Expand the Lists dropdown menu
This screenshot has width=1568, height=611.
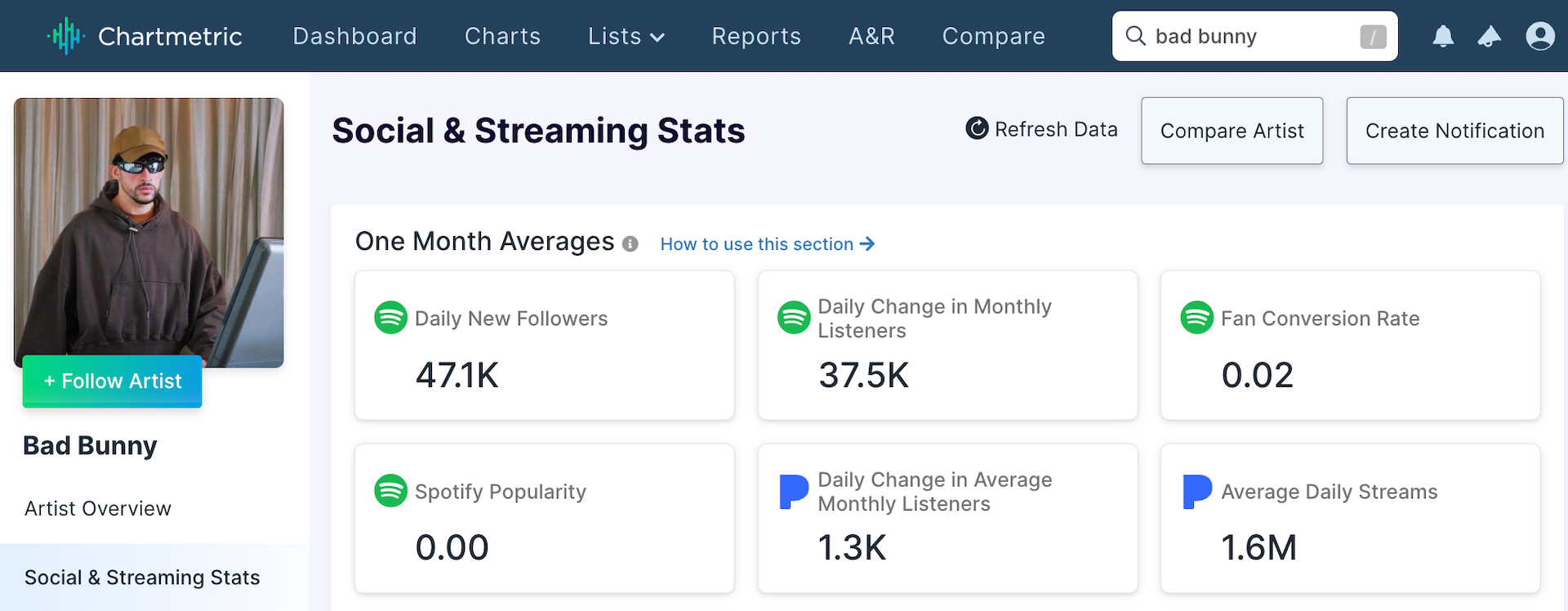coord(626,36)
